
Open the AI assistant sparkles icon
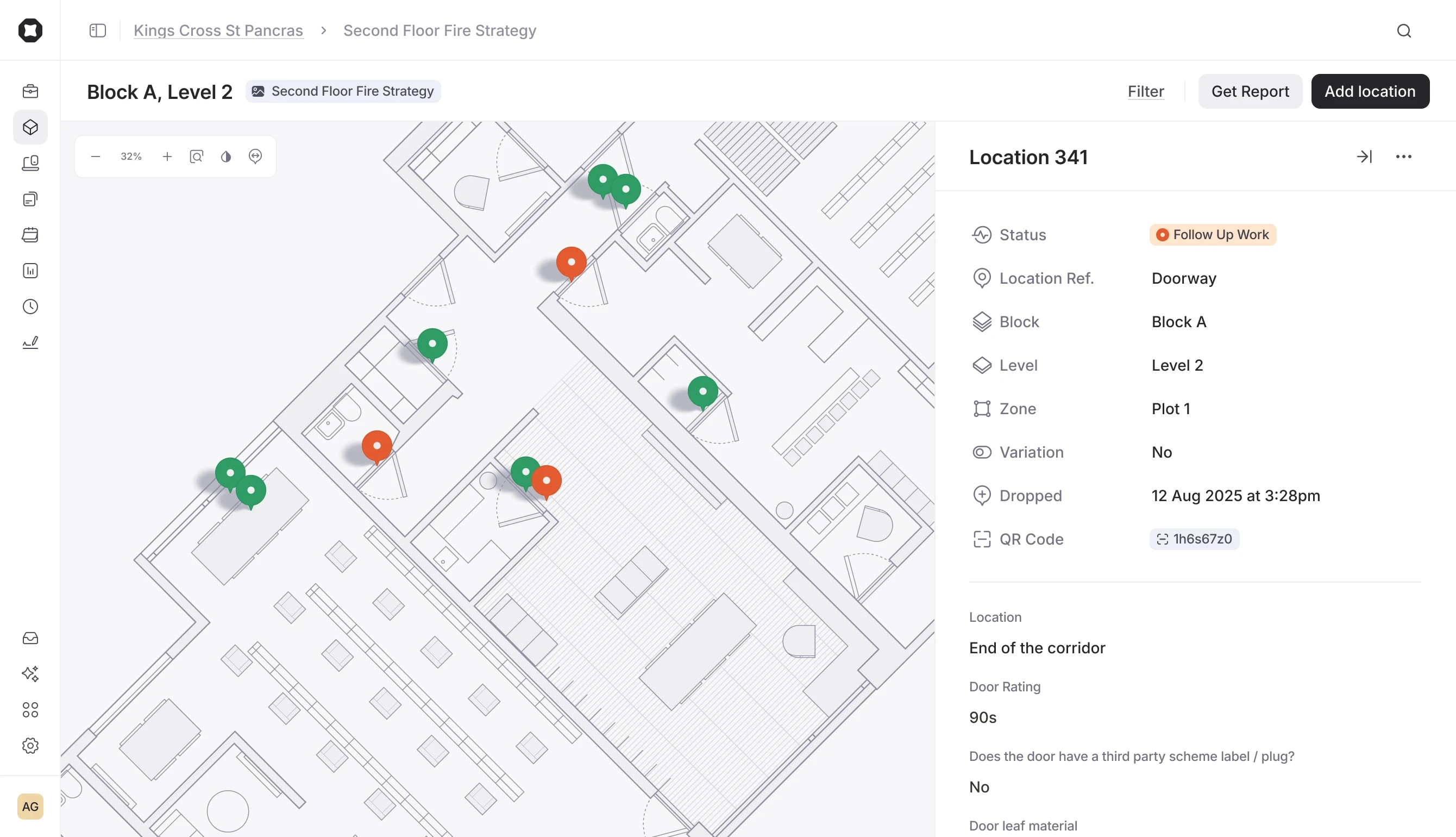(30, 674)
